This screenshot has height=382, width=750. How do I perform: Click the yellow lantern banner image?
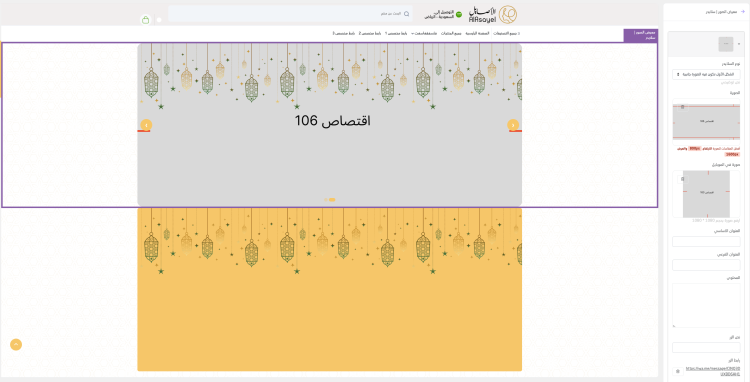pos(330,289)
